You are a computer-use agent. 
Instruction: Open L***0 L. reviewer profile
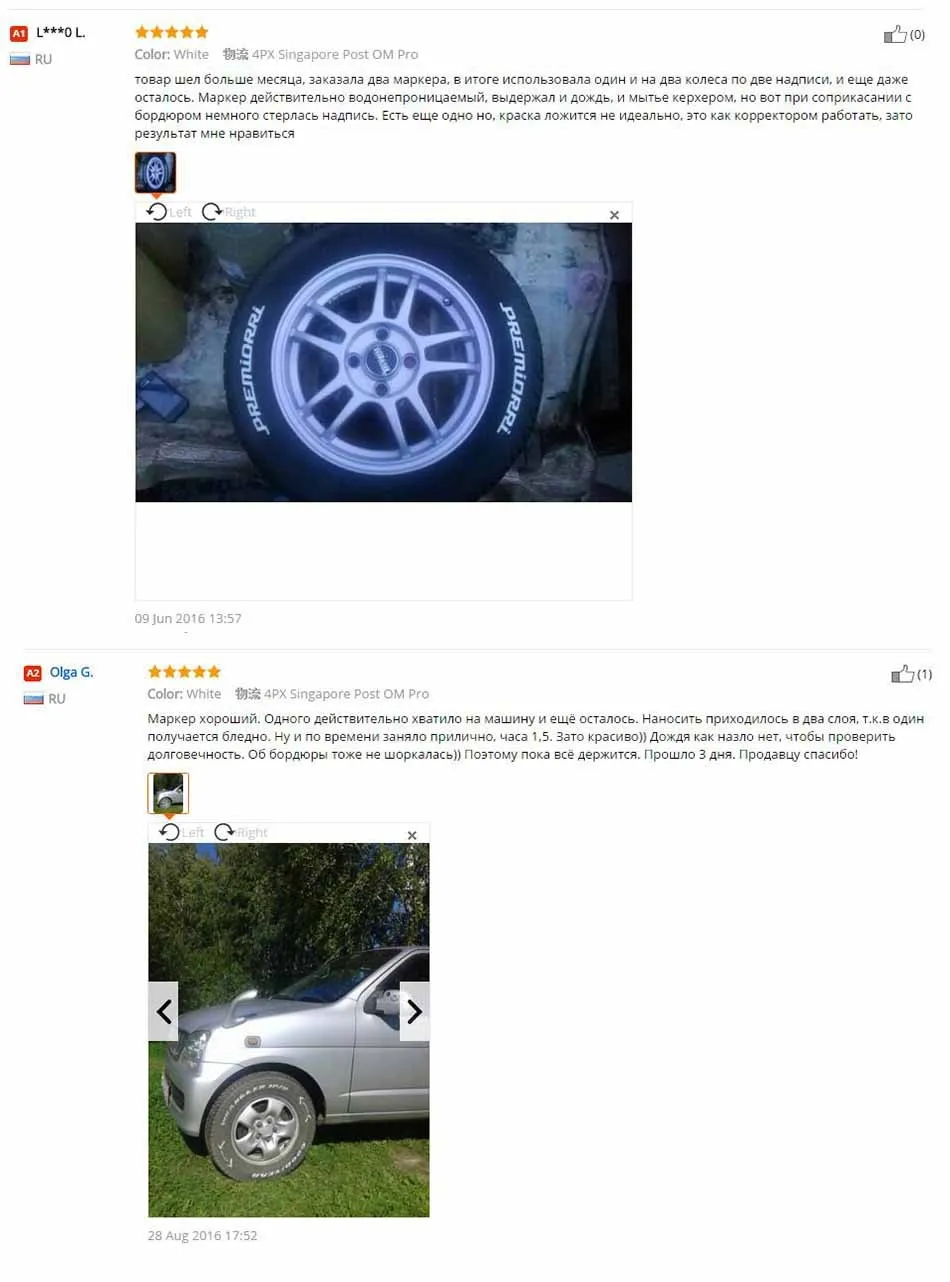pos(61,32)
